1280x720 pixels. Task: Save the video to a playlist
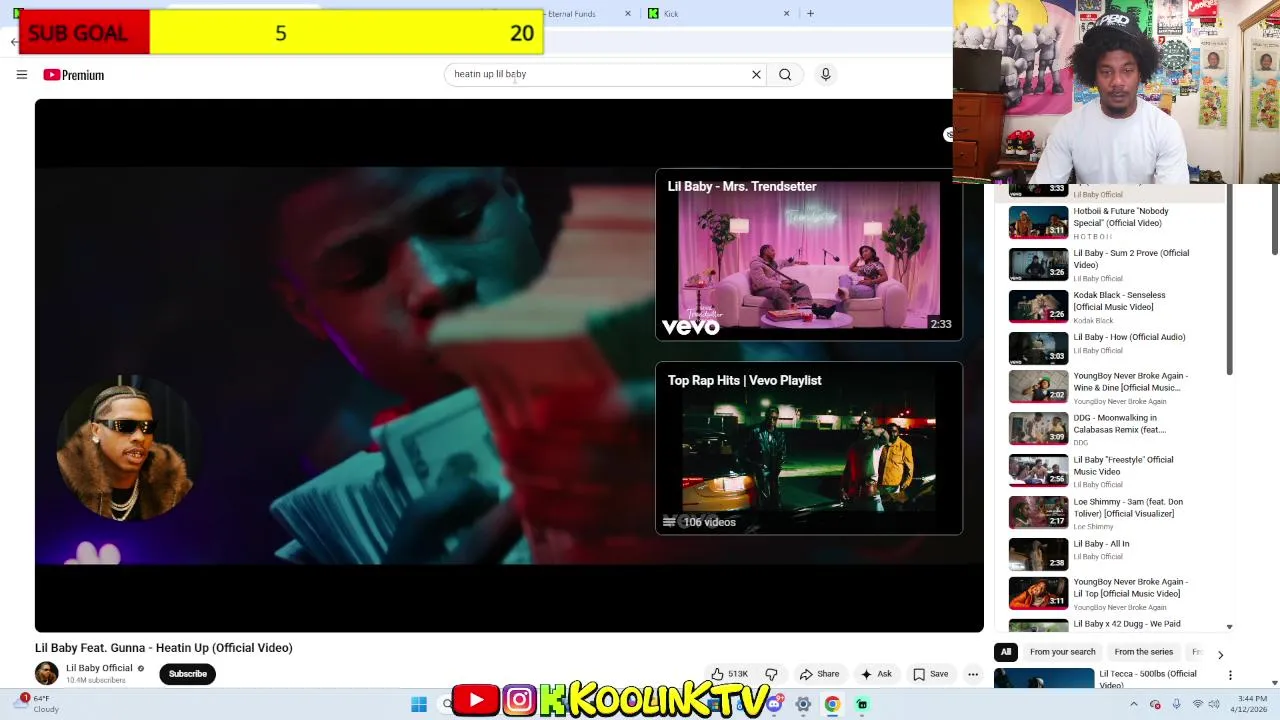930,674
